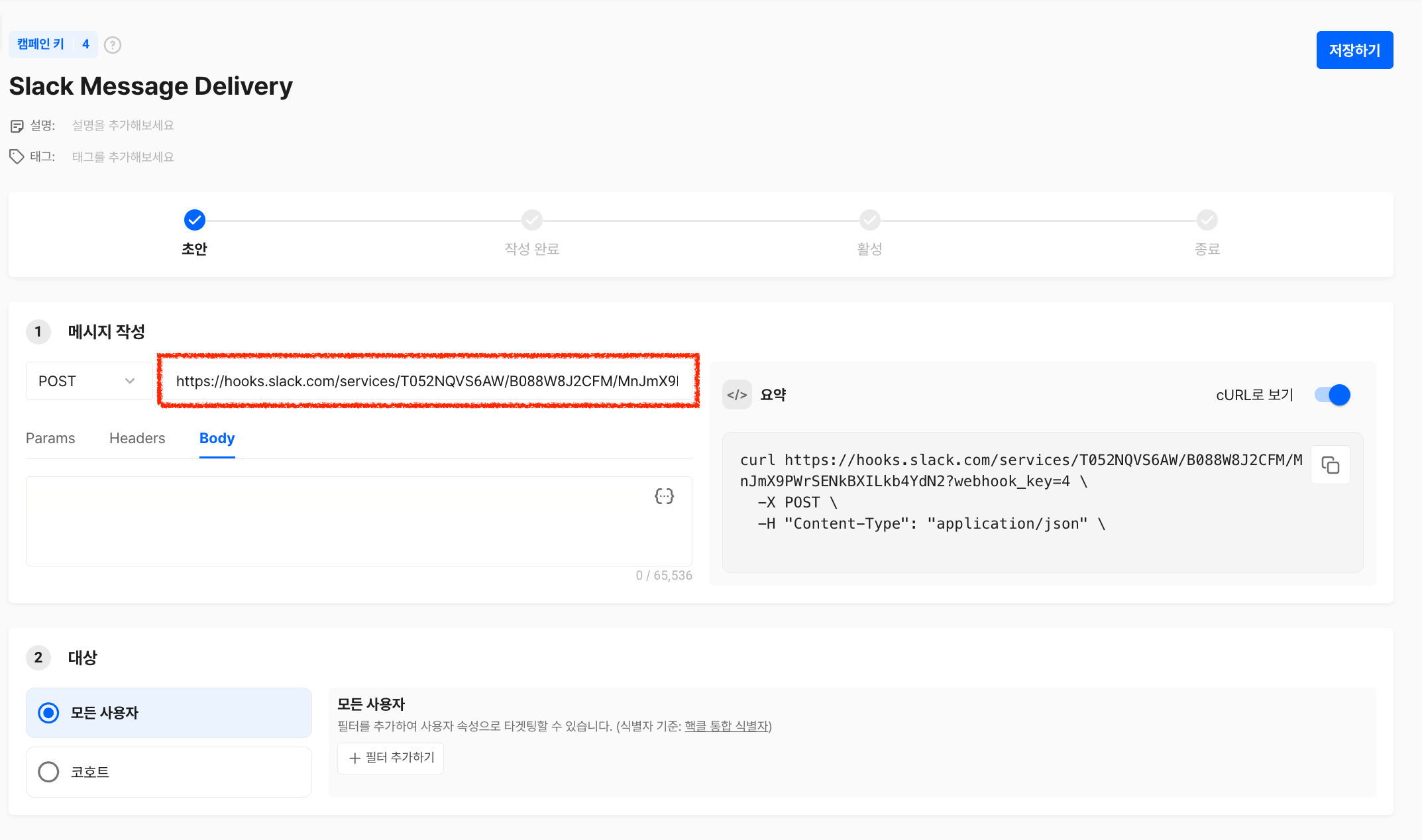1422x840 pixels.
Task: Switch to the Params tab
Action: pos(50,439)
